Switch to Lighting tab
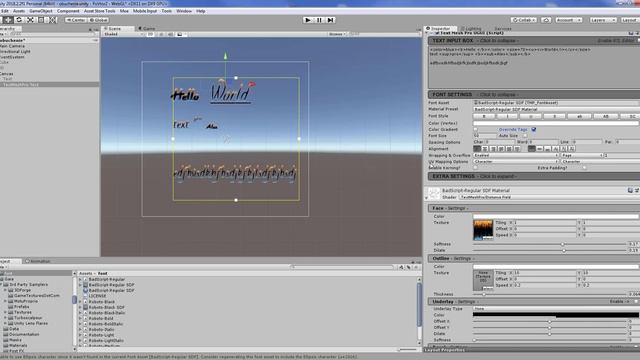 471,29
